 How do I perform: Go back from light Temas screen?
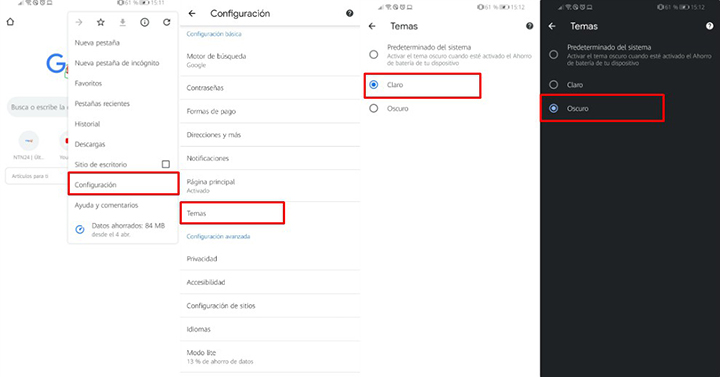(x=372, y=26)
